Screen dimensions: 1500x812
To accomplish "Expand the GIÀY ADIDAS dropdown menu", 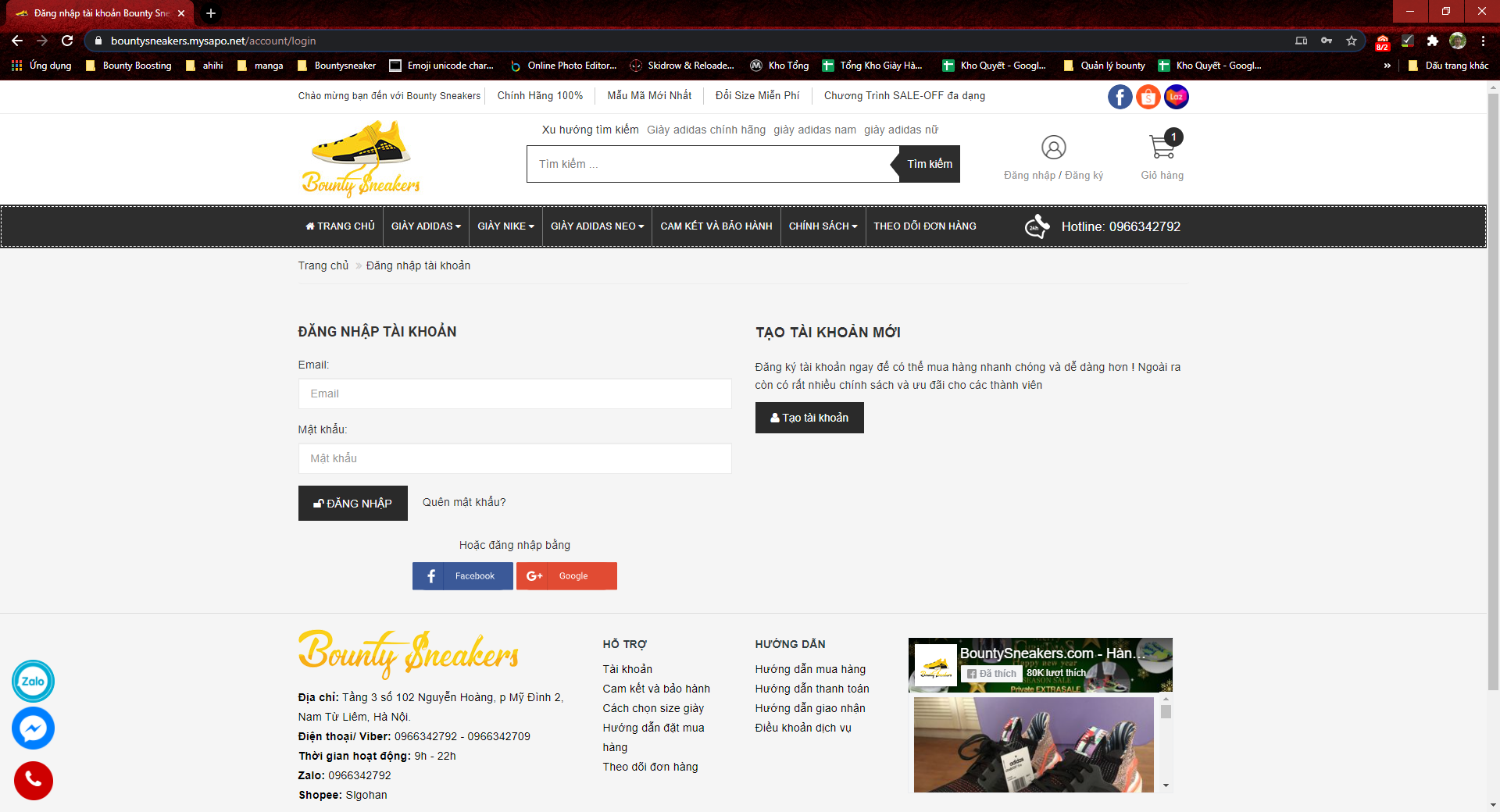I will coord(426,226).
